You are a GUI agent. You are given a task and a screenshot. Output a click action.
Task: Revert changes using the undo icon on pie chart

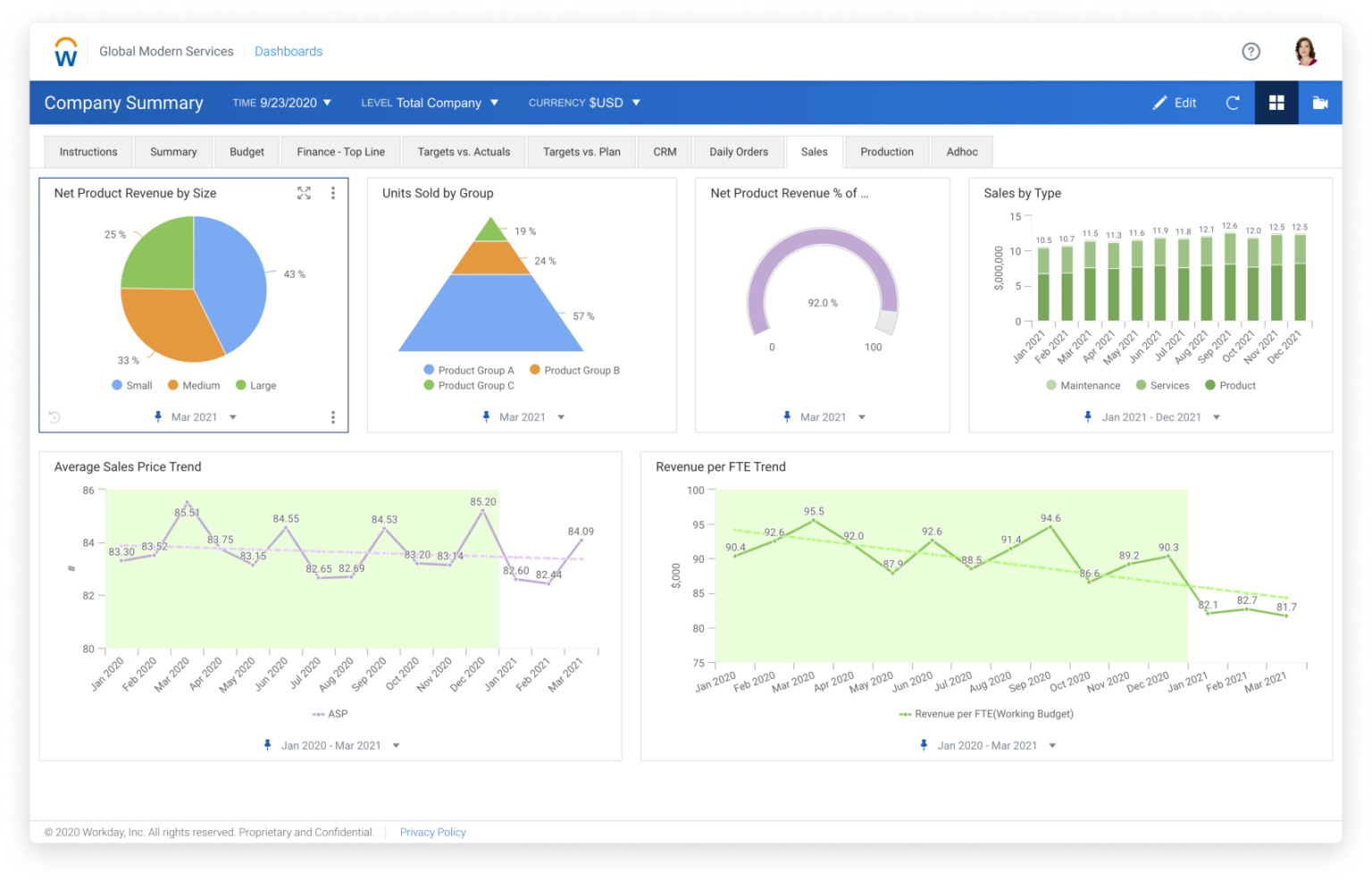click(x=53, y=416)
